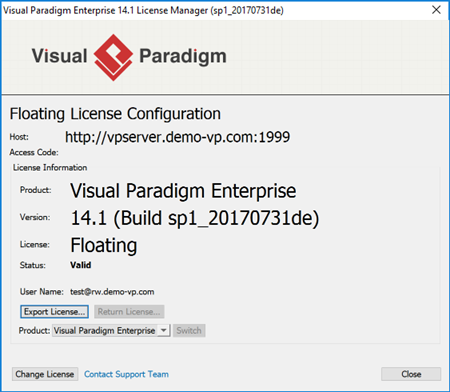Screen dimensions: 450x392
Task: Click the License Information group title
Action: [x=50, y=168]
